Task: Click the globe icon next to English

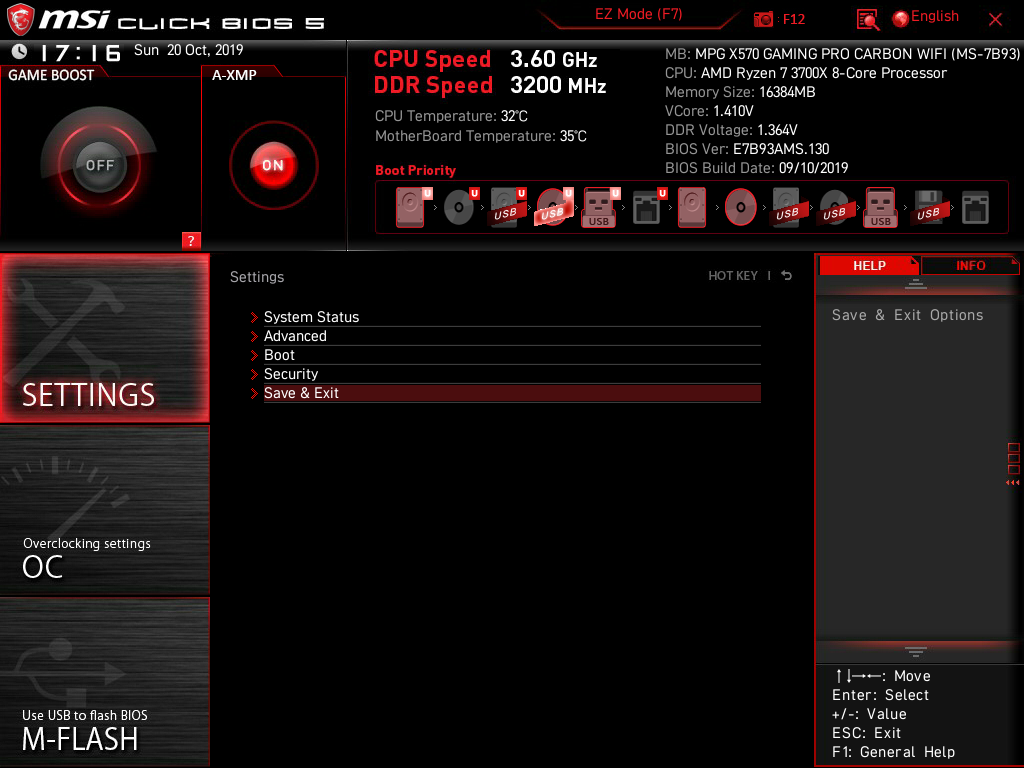Action: tap(903, 17)
